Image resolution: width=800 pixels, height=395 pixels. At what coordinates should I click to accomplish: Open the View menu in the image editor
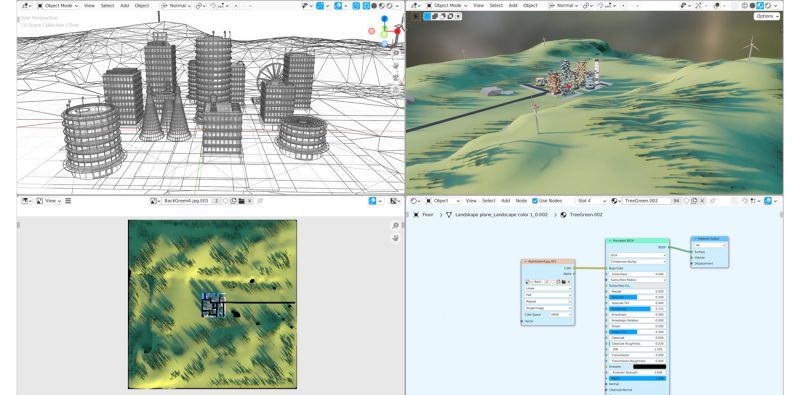coord(50,201)
